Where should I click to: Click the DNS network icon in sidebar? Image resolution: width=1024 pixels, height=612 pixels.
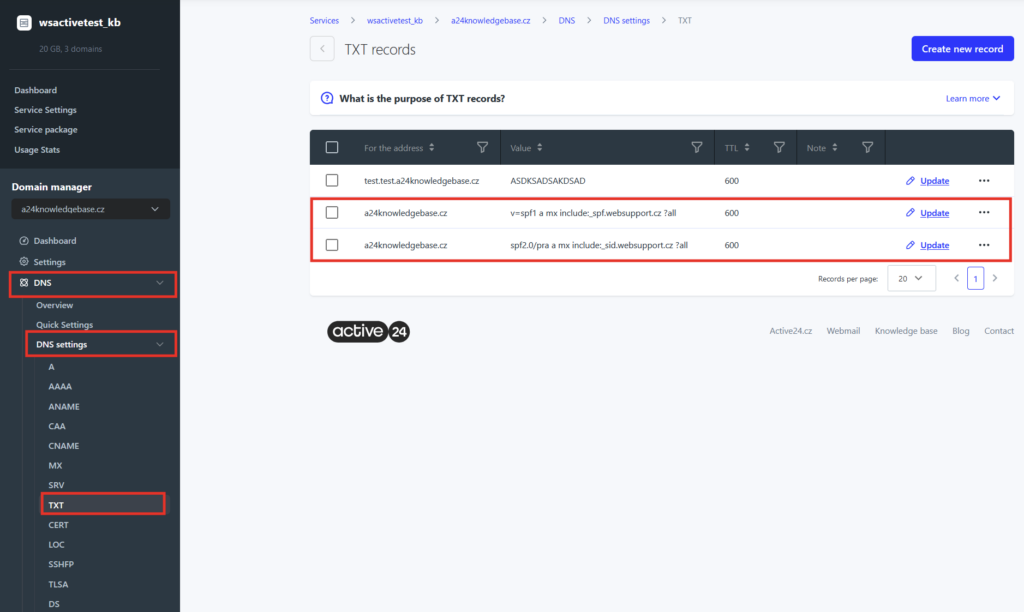click(24, 283)
